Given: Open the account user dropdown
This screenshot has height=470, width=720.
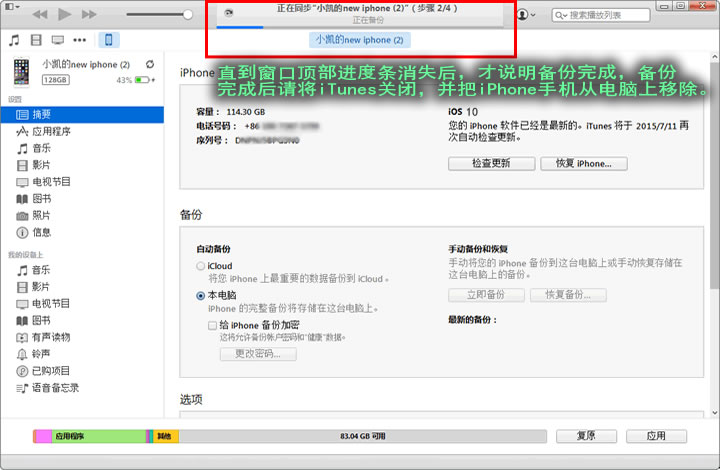Looking at the screenshot, I should coord(526,15).
